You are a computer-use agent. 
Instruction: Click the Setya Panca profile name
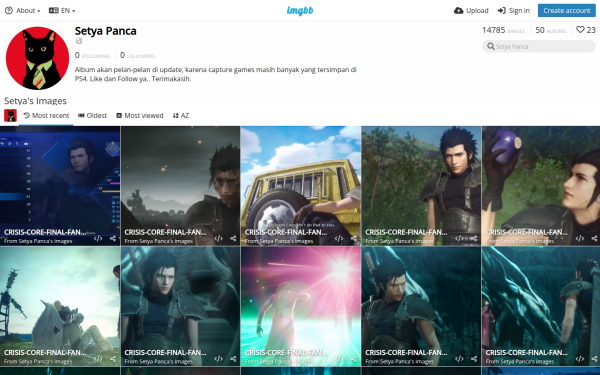tap(106, 31)
